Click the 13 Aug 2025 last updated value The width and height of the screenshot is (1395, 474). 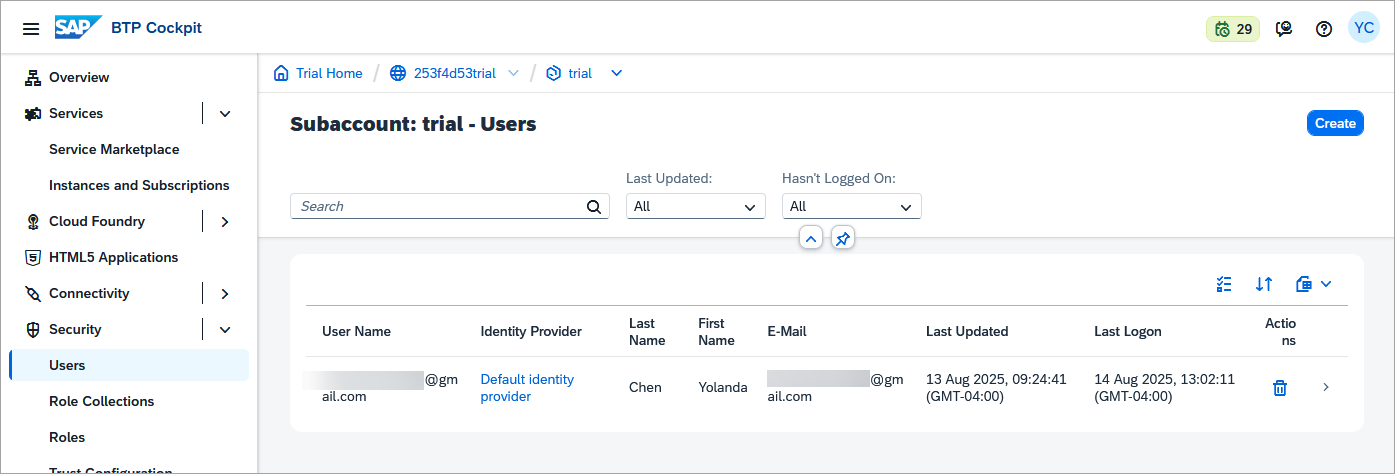tap(996, 388)
